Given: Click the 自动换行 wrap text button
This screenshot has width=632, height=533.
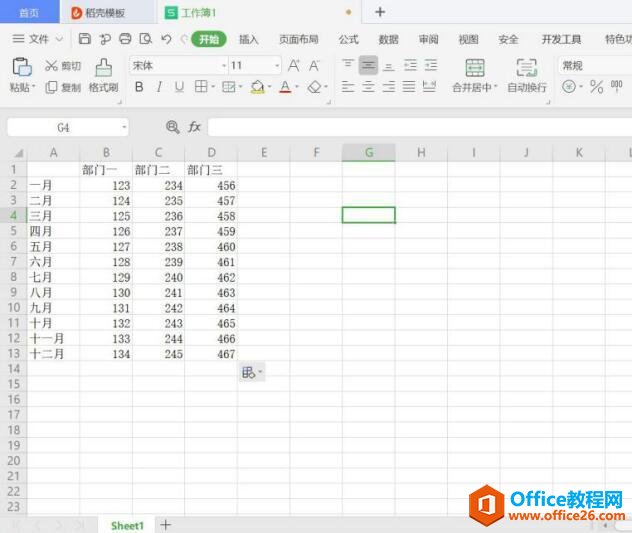Looking at the screenshot, I should [527, 76].
